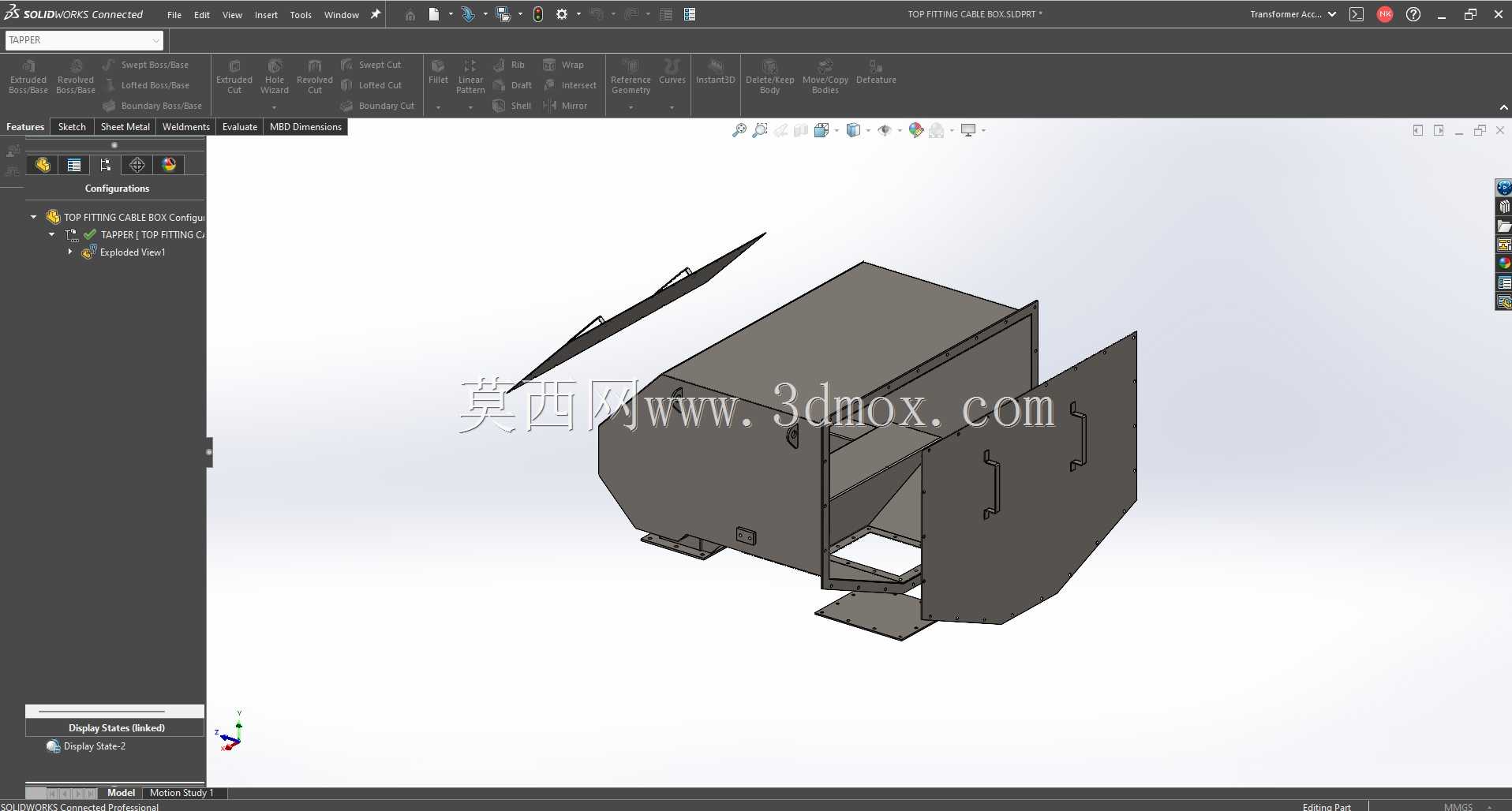The image size is (1512, 811).
Task: Click the Linear Pattern tool
Action: coord(470,77)
